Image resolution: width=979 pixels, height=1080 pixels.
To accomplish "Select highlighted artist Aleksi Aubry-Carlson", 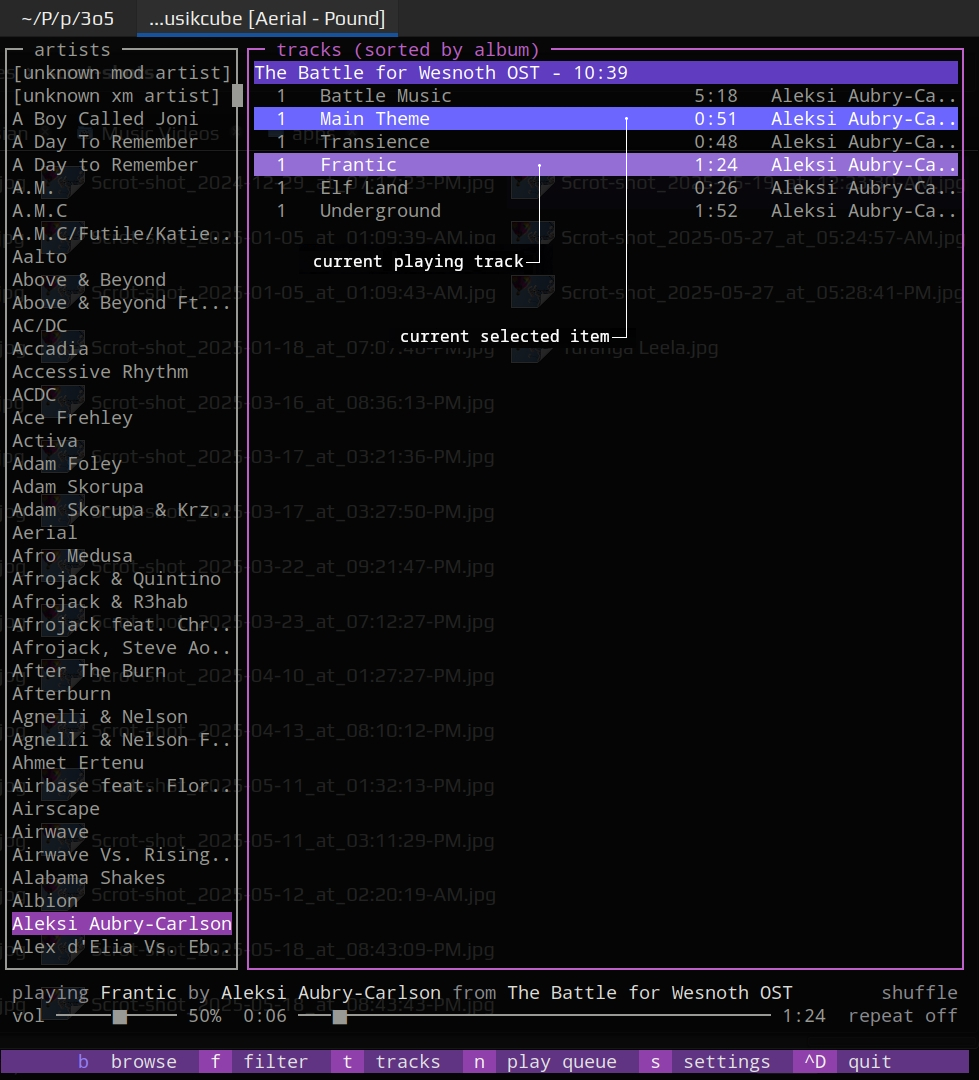I will point(121,924).
